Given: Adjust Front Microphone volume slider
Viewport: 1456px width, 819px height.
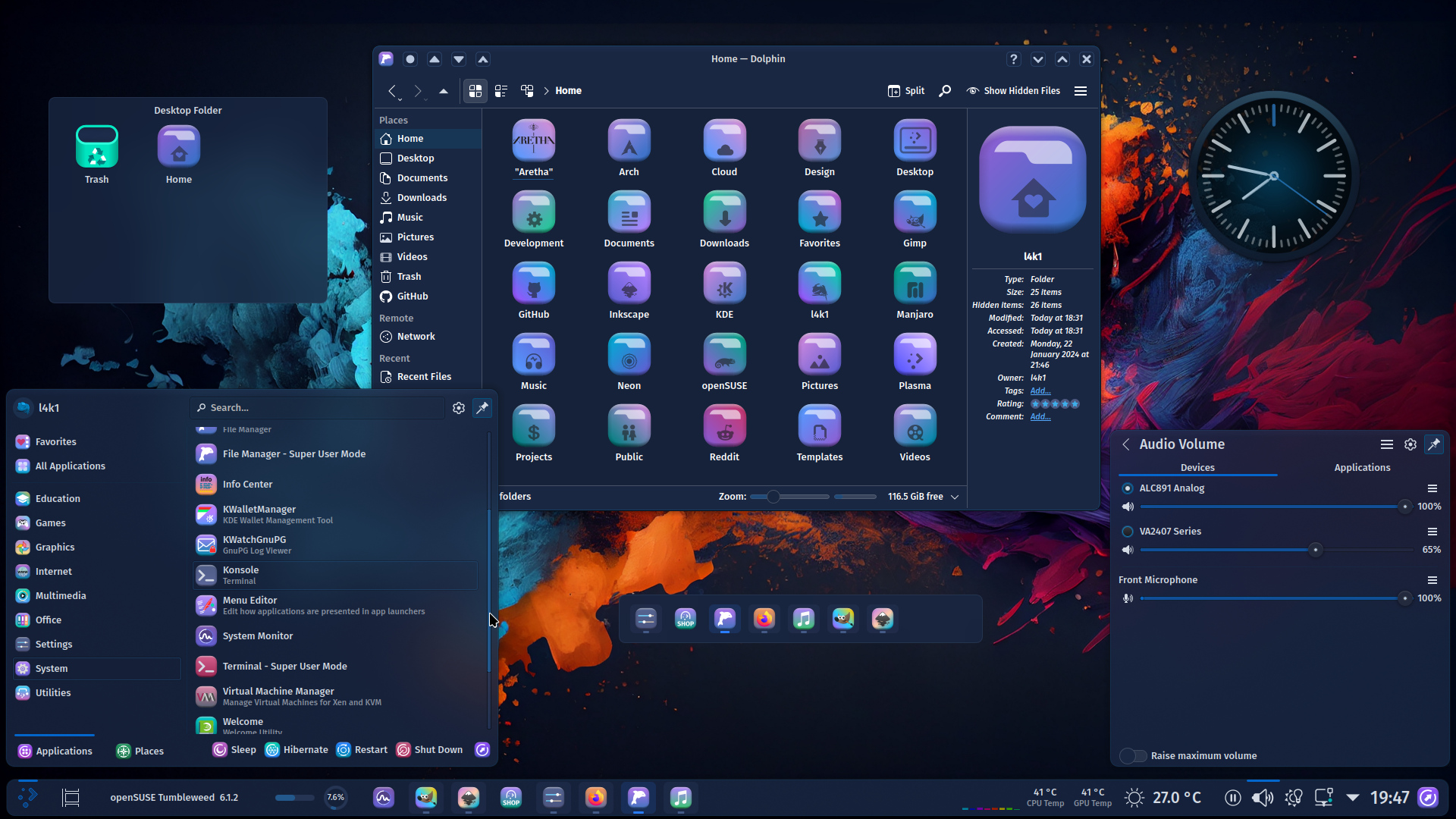Looking at the screenshot, I should point(1276,598).
